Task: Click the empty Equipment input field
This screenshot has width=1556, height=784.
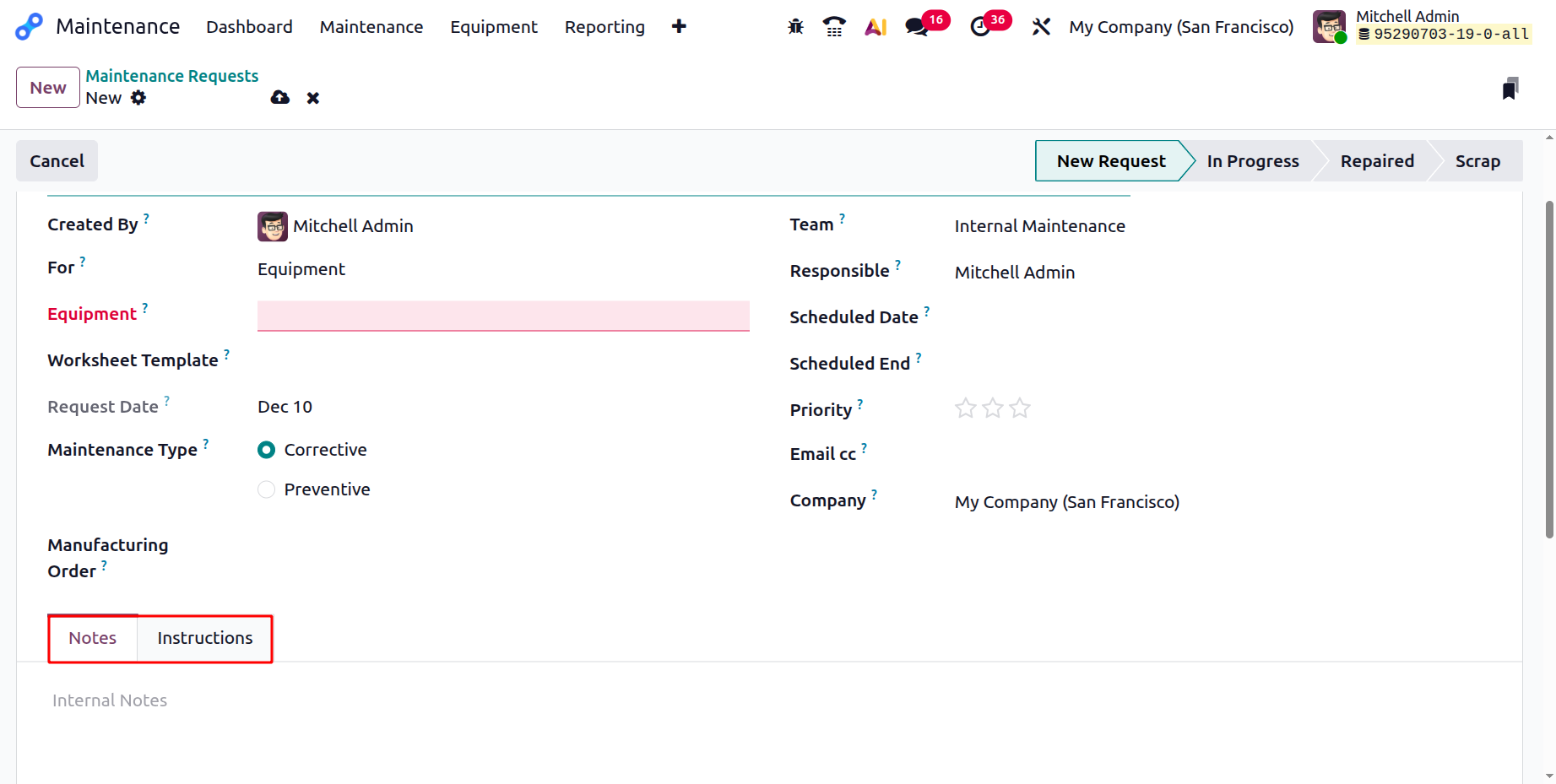Action: coord(503,316)
